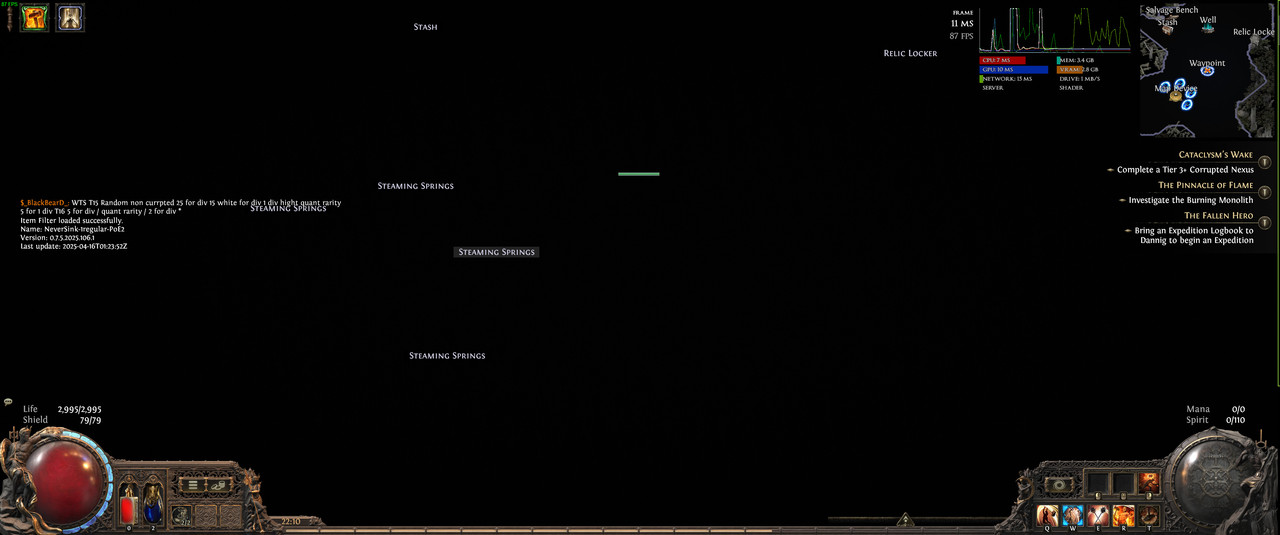Viewport: 1280px width, 535px height.
Task: Click the first buff icon in the top-left
Action: click(x=34, y=18)
